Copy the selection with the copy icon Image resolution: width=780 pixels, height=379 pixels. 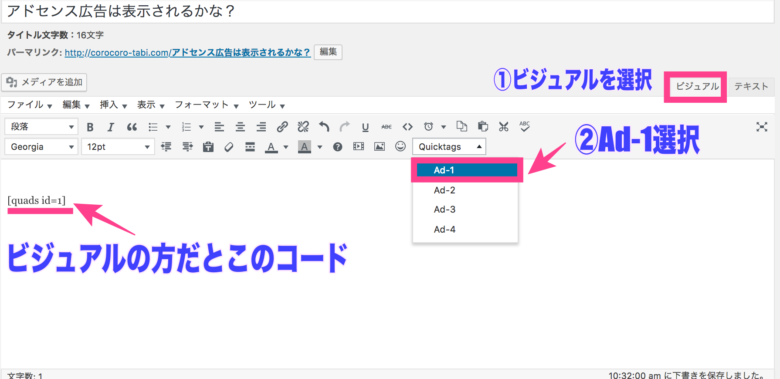(x=462, y=127)
